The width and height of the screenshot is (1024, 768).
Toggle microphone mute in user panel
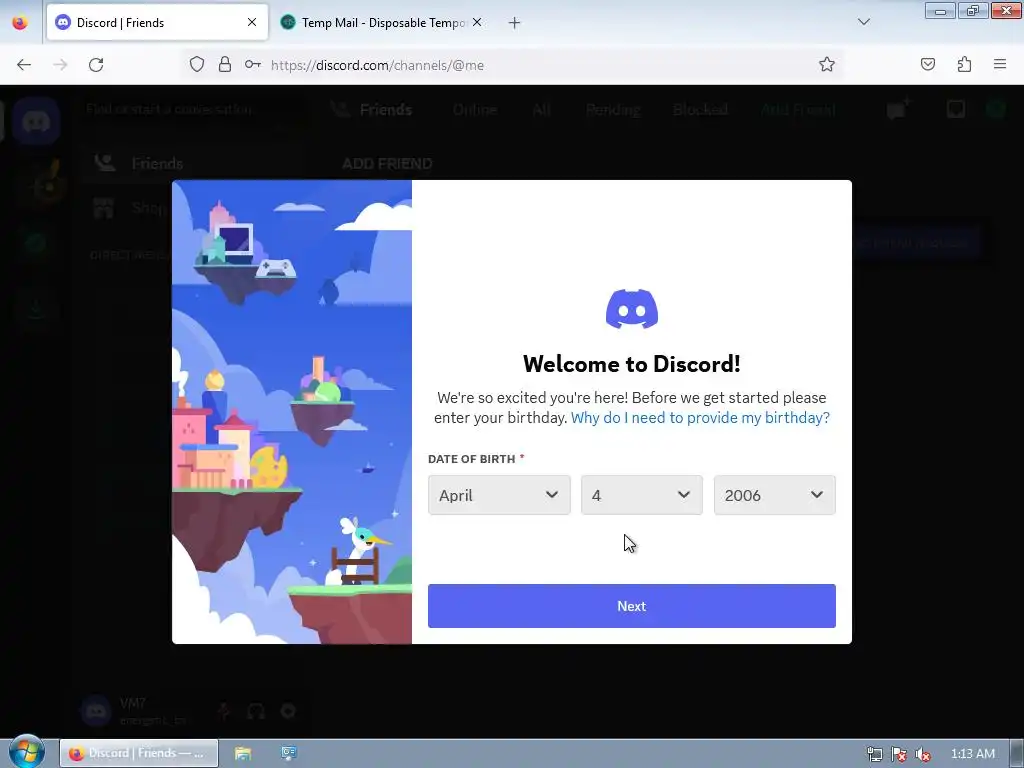pyautogui.click(x=224, y=711)
